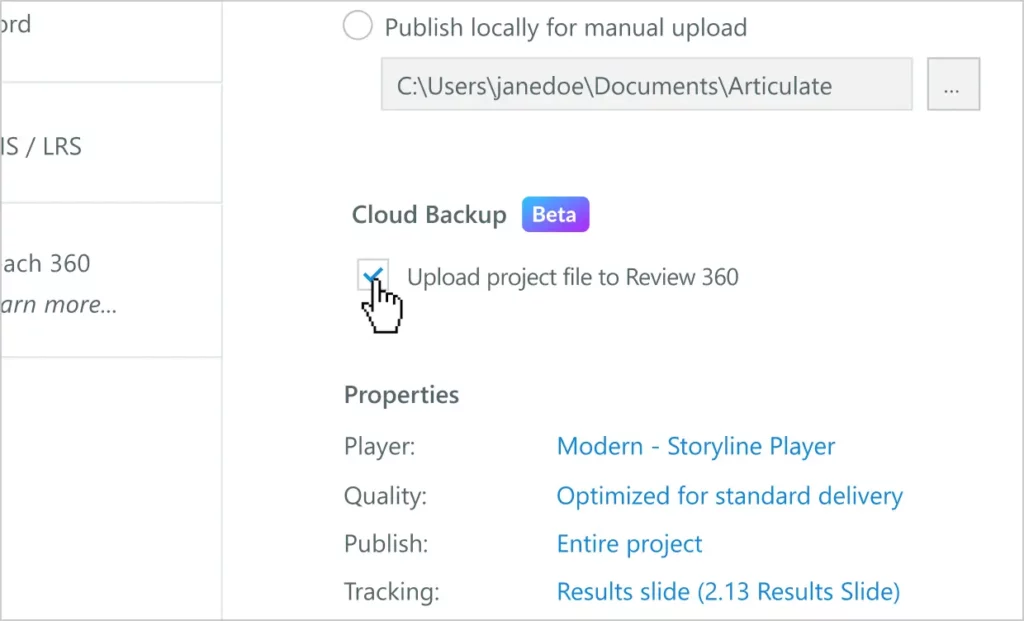
Task: Open the Reach 360 publish tab
Action: [x=48, y=264]
